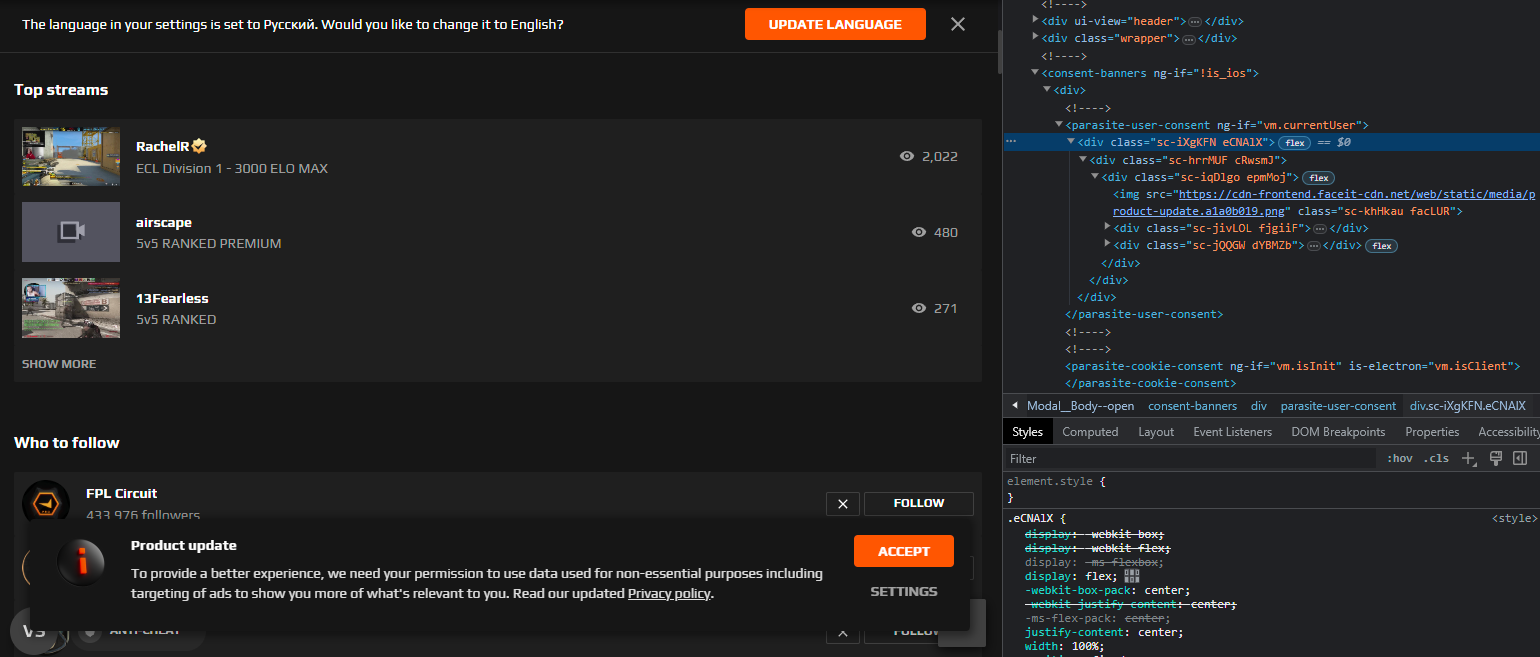Open the three-dots actions for selected node
This screenshot has width=1540, height=657.
click(1011, 142)
